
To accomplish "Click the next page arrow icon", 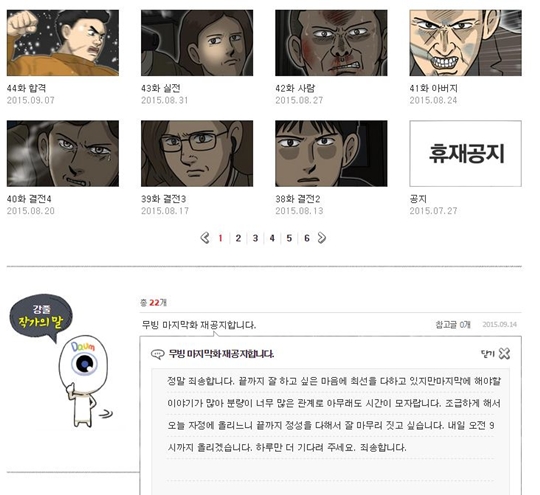I will point(321,238).
